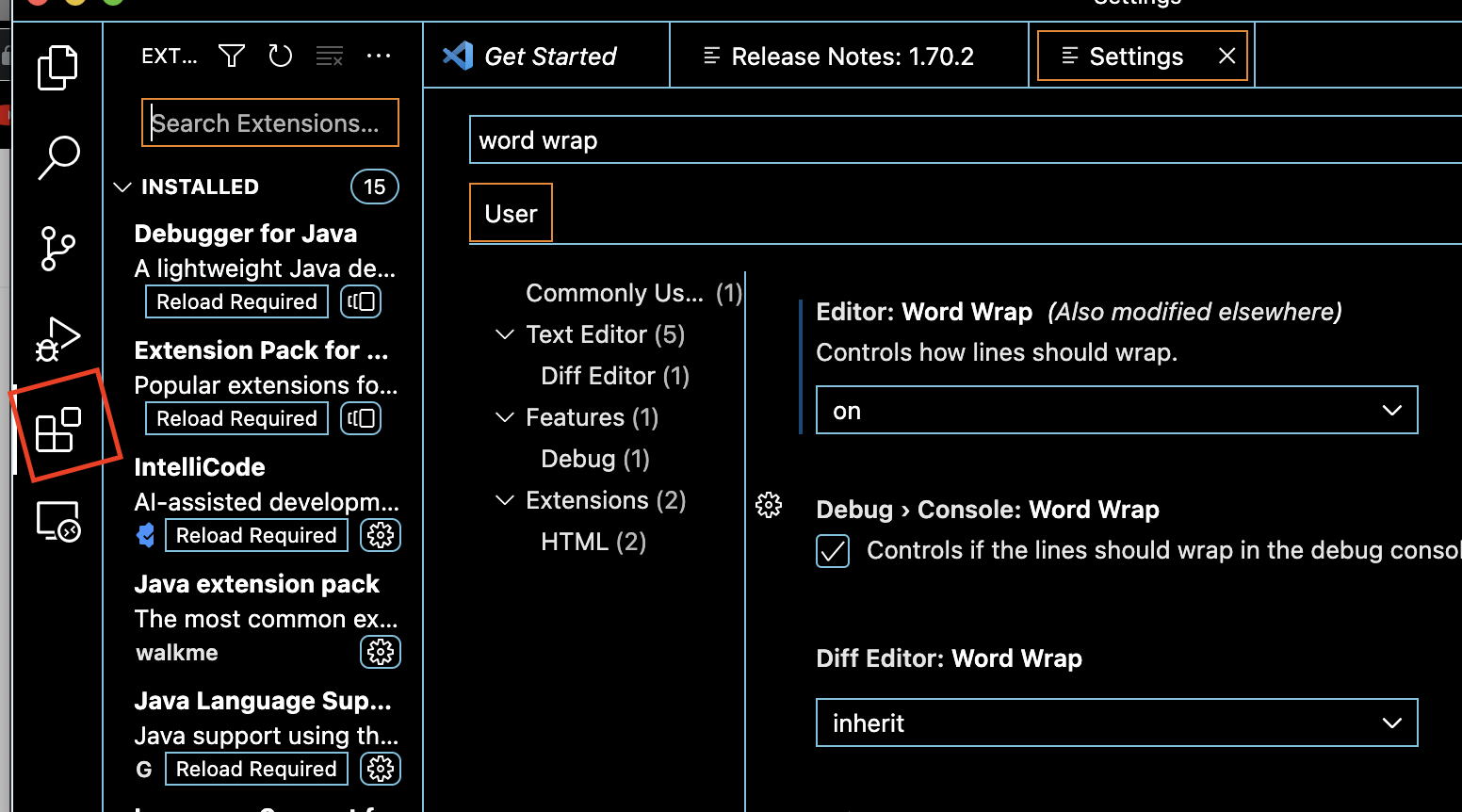Open Java Language Support extension entry
The width and height of the screenshot is (1462, 812).
tap(263, 735)
